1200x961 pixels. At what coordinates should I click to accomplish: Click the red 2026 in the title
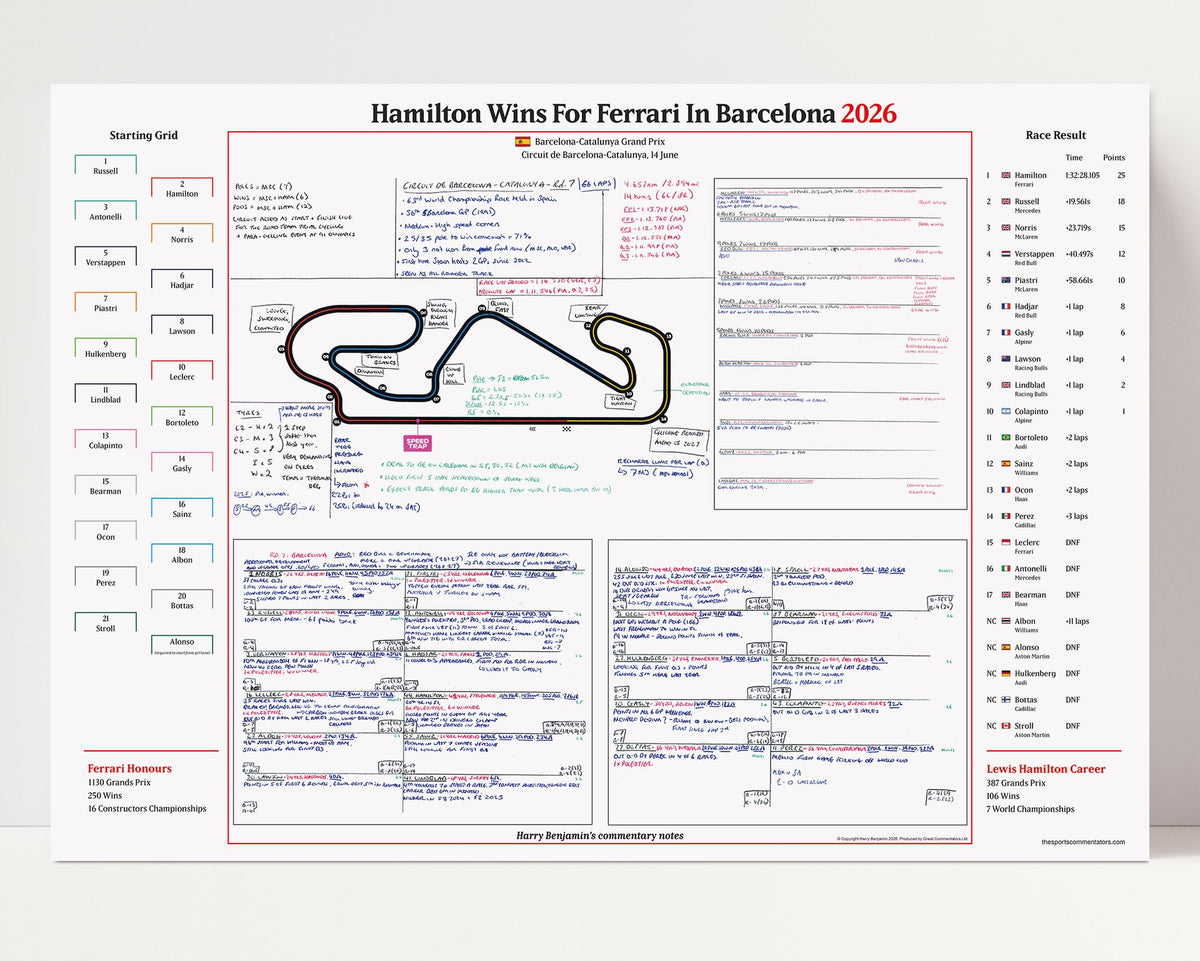point(868,112)
